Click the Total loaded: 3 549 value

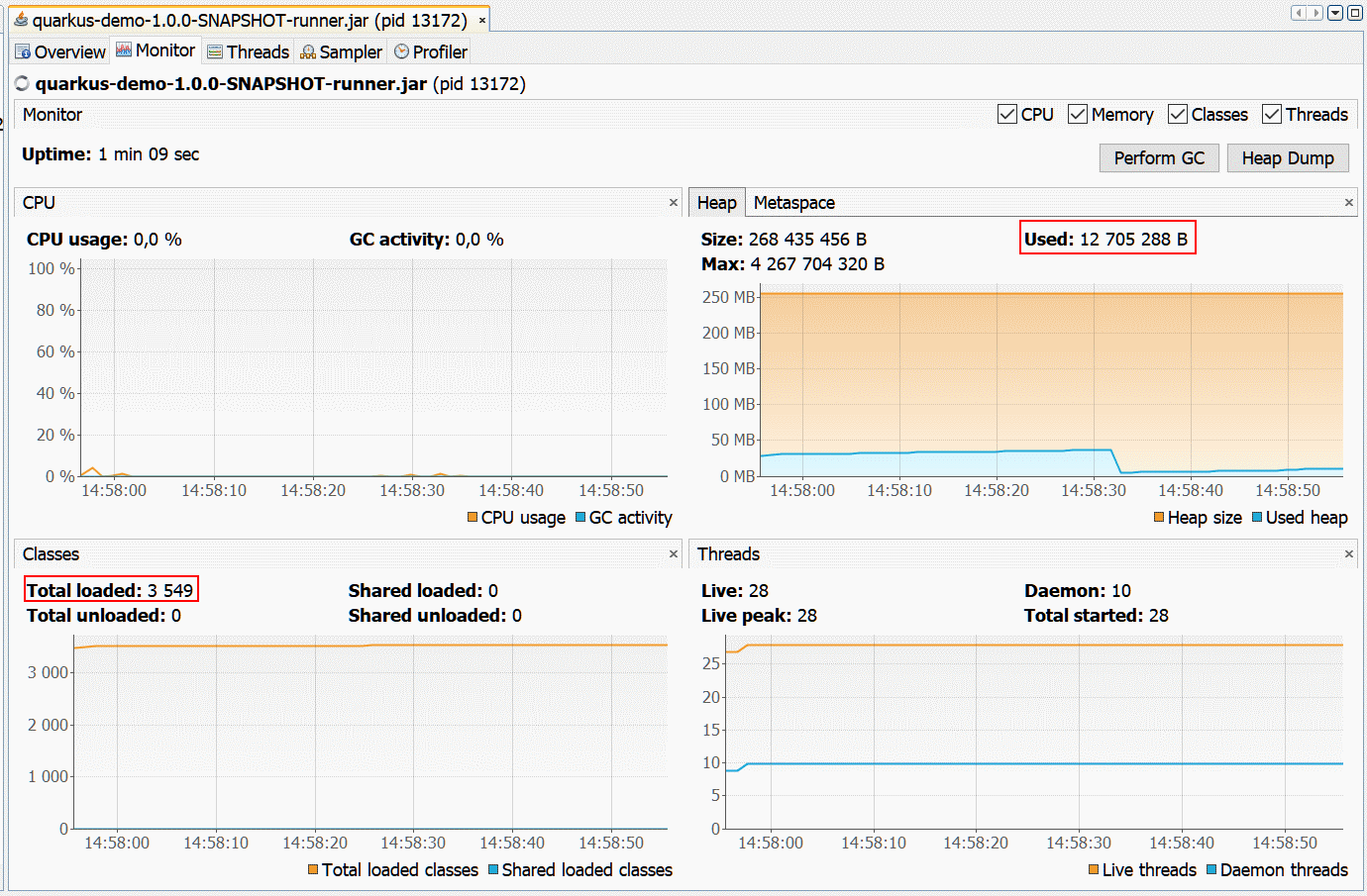(x=110, y=591)
